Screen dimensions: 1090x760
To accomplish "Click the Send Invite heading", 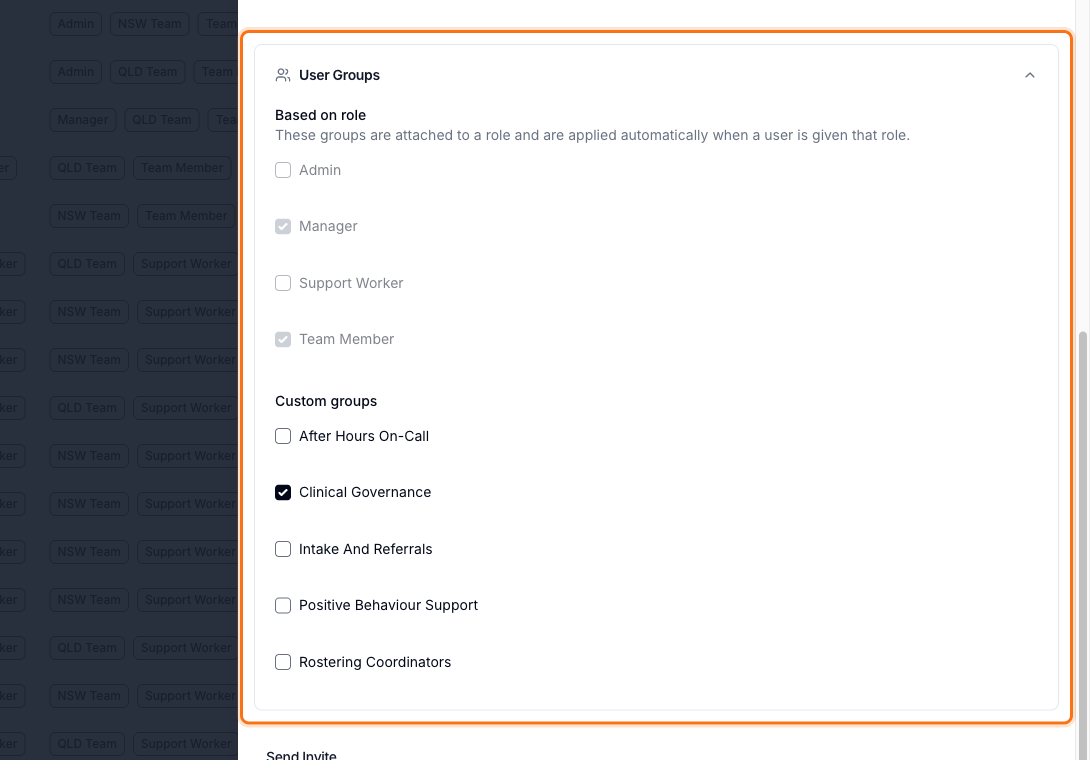I will click(x=301, y=755).
